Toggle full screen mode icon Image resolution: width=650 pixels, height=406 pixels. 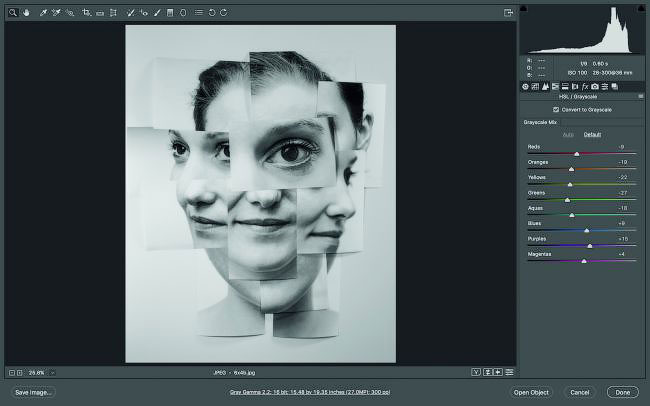(508, 13)
